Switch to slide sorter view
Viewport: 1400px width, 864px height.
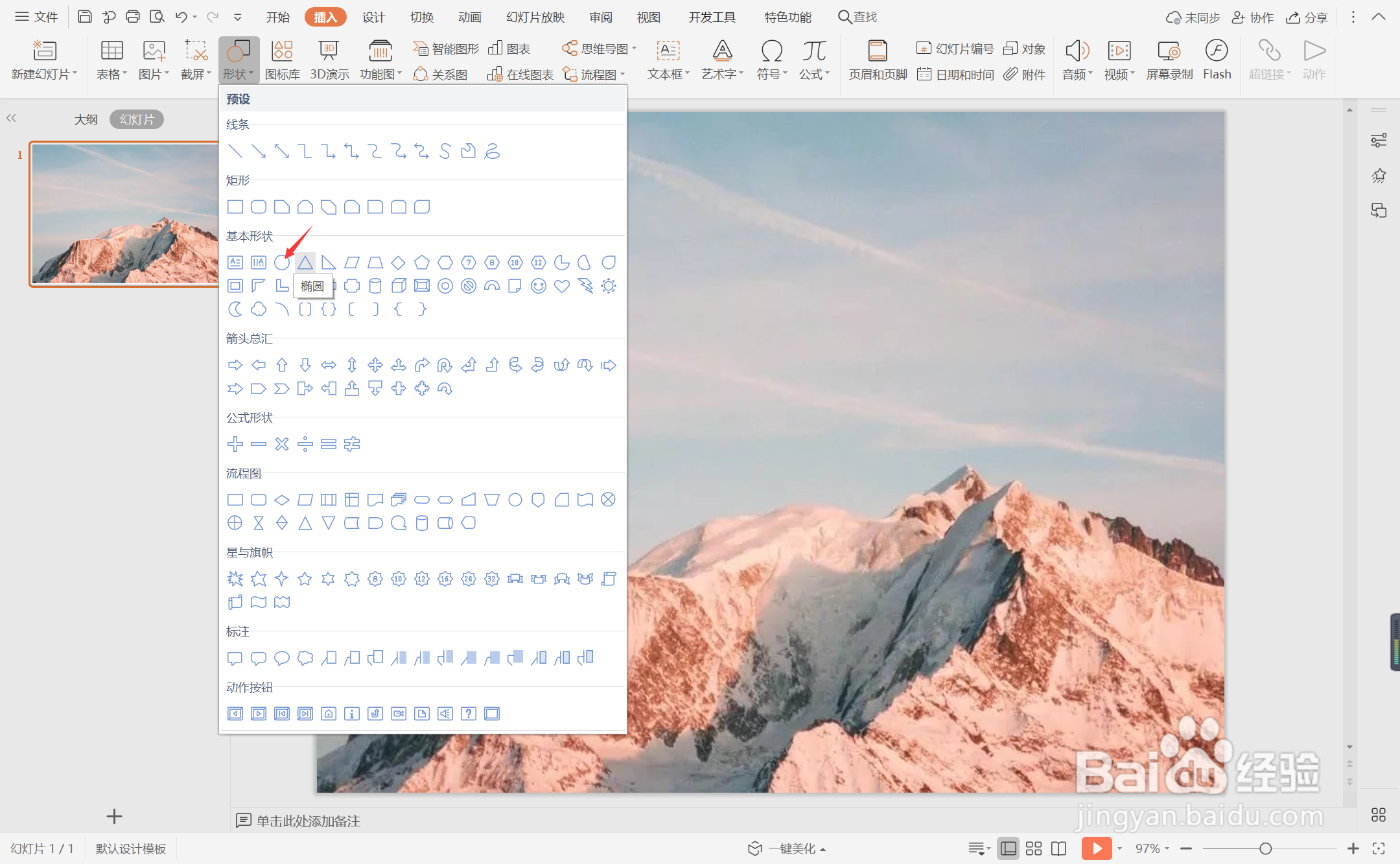[1034, 848]
